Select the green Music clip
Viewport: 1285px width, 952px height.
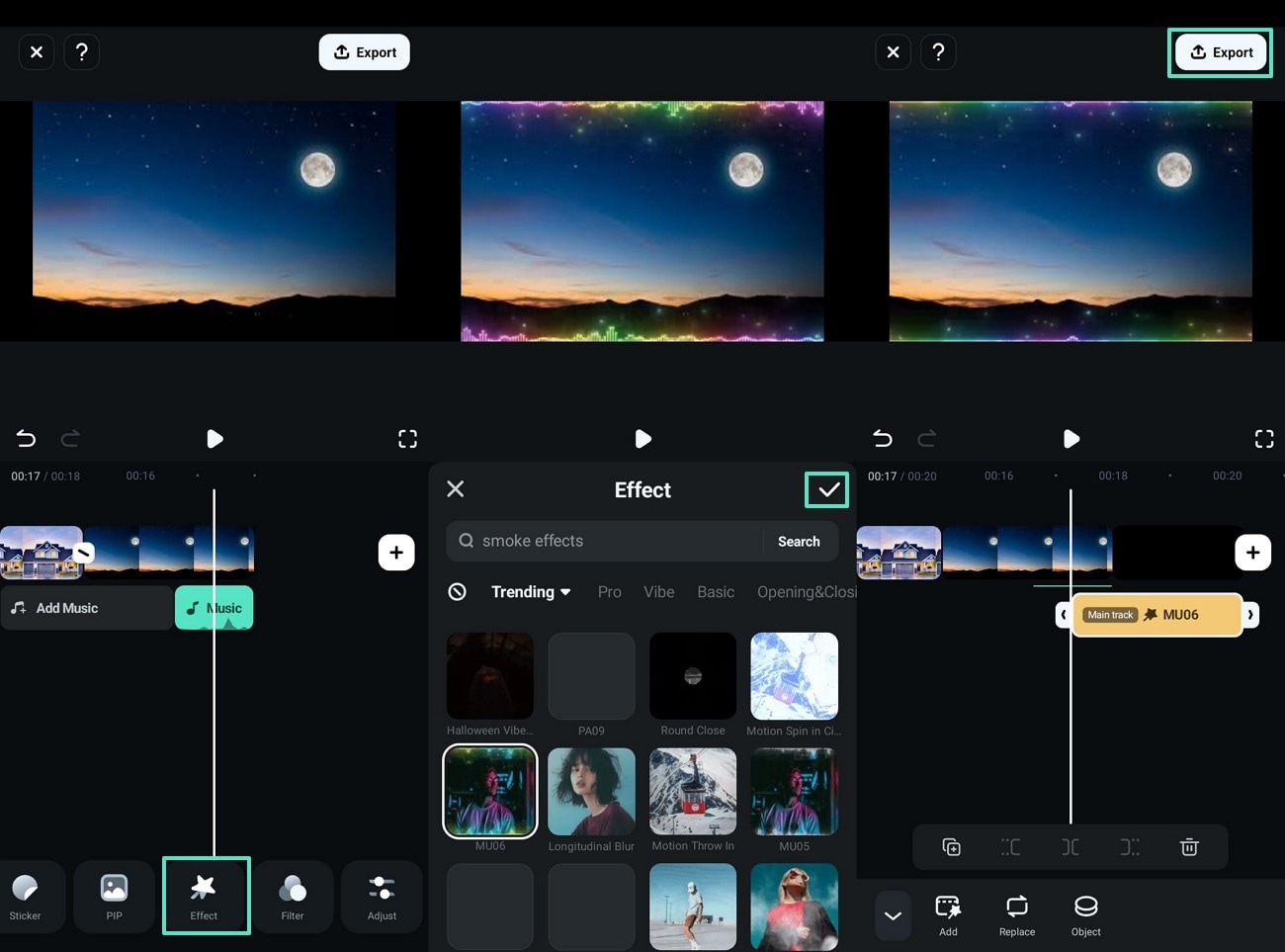point(214,608)
